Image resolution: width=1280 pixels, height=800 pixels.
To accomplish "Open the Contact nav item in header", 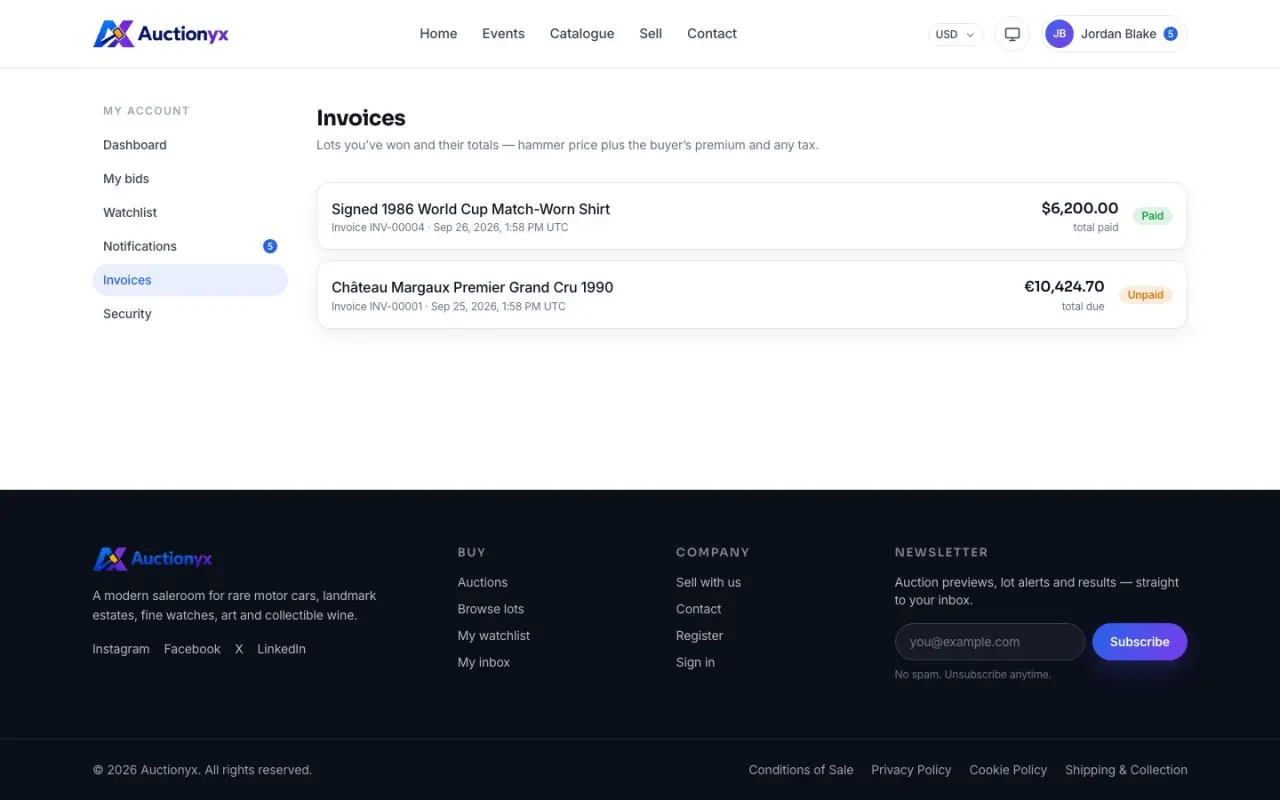I will pos(712,34).
